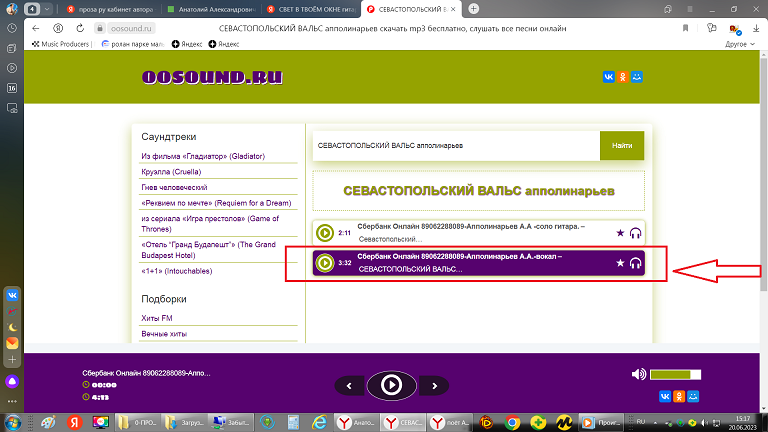
Task: Open «1+1» (Intouchables) soundtrack link
Action: point(176,271)
